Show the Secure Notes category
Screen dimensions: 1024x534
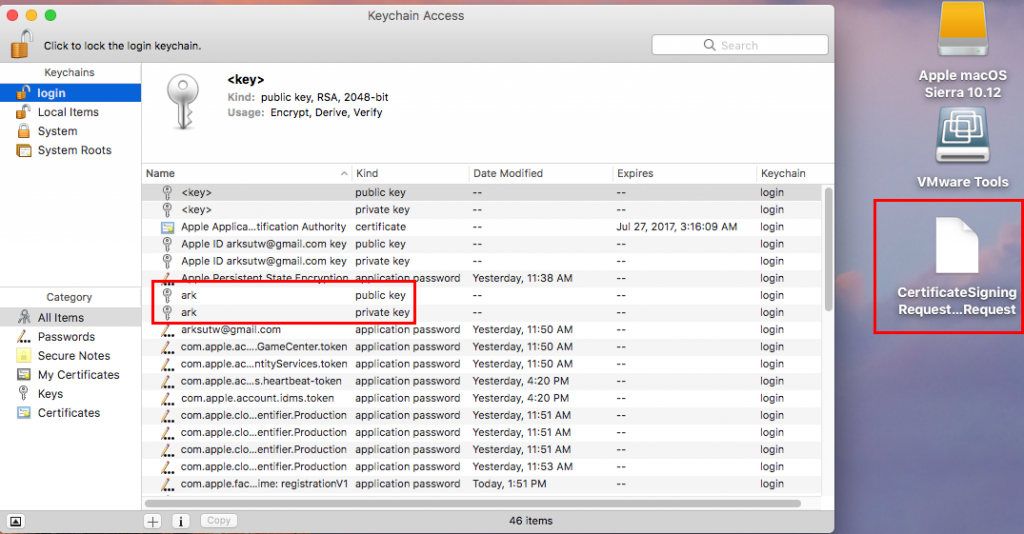point(71,355)
